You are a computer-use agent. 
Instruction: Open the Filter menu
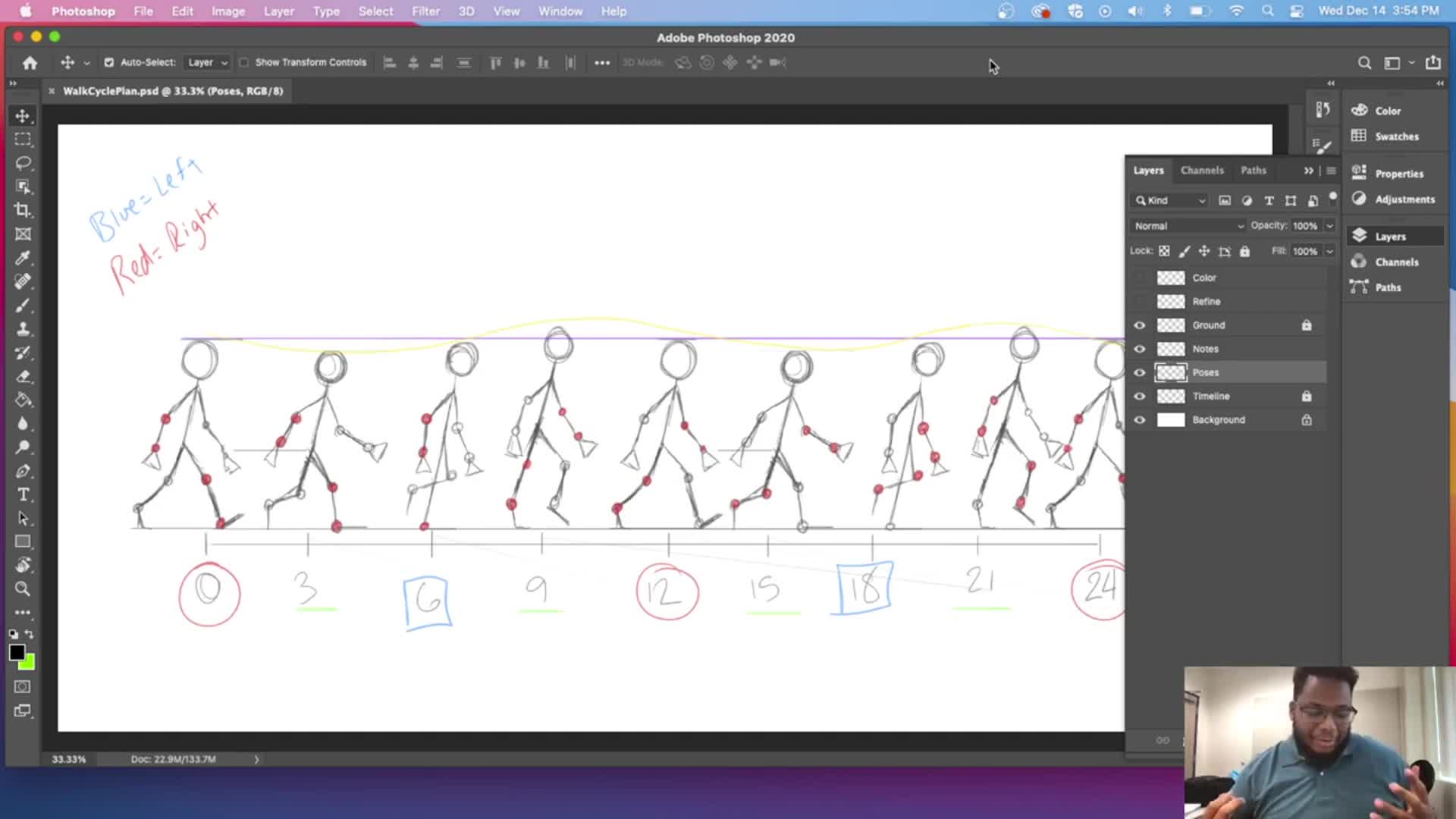(425, 11)
